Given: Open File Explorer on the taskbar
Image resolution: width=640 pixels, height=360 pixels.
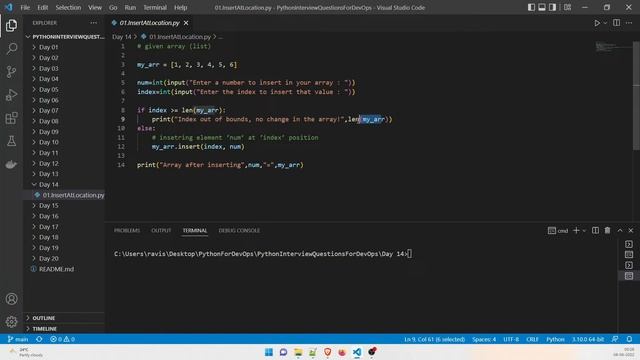Looking at the screenshot, I should click(x=298, y=352).
